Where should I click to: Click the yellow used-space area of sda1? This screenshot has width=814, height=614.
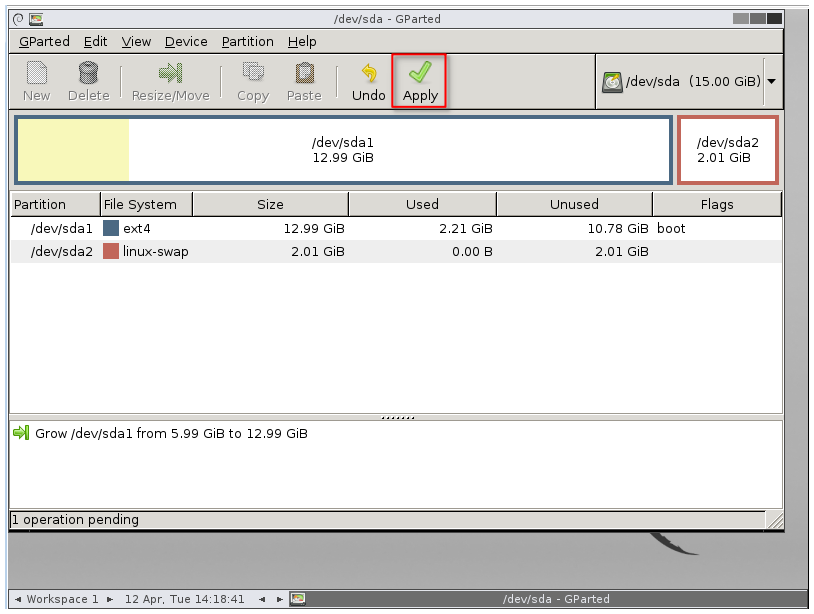74,150
